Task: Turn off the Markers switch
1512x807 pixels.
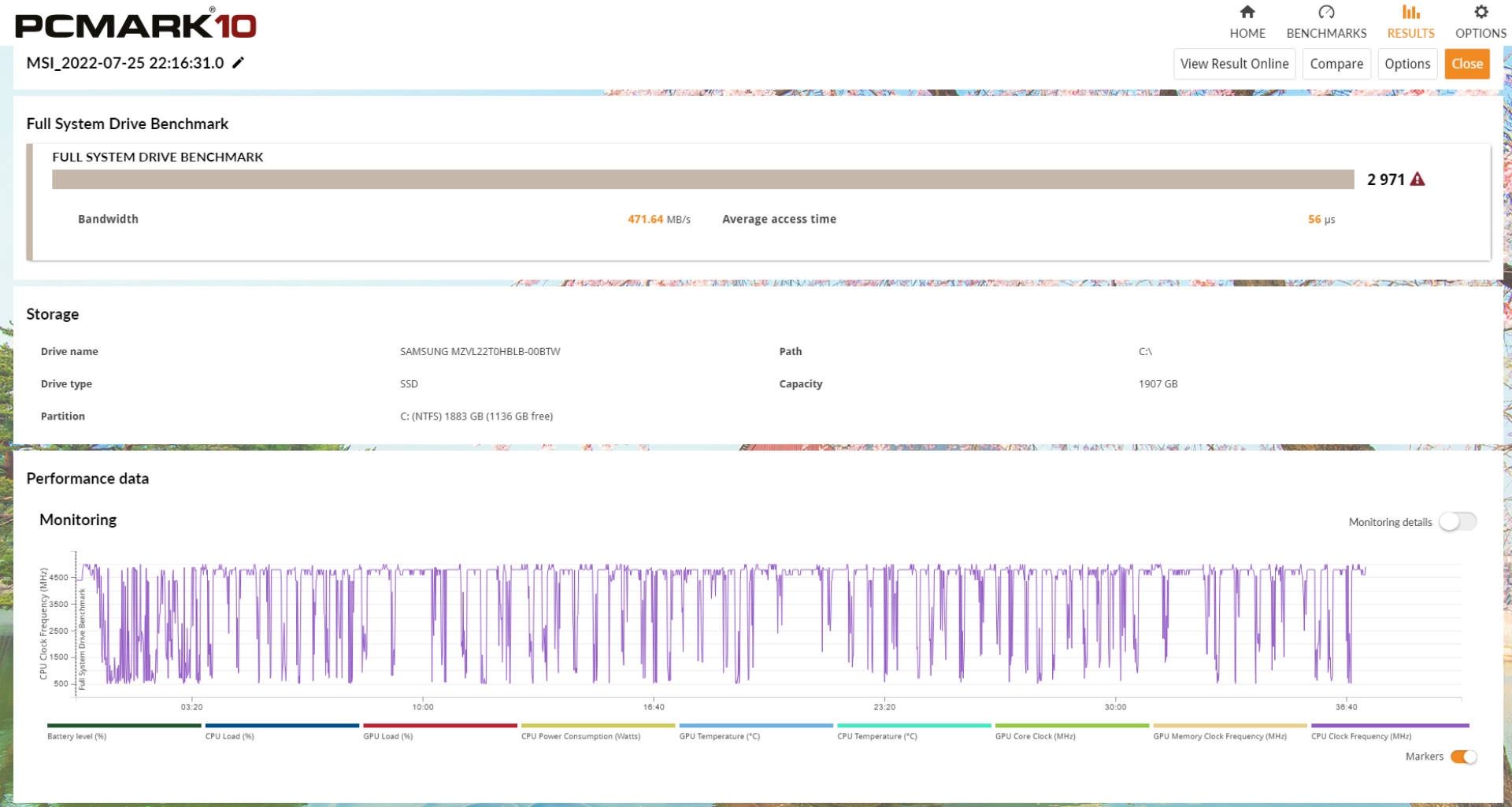Action: coord(1464,757)
